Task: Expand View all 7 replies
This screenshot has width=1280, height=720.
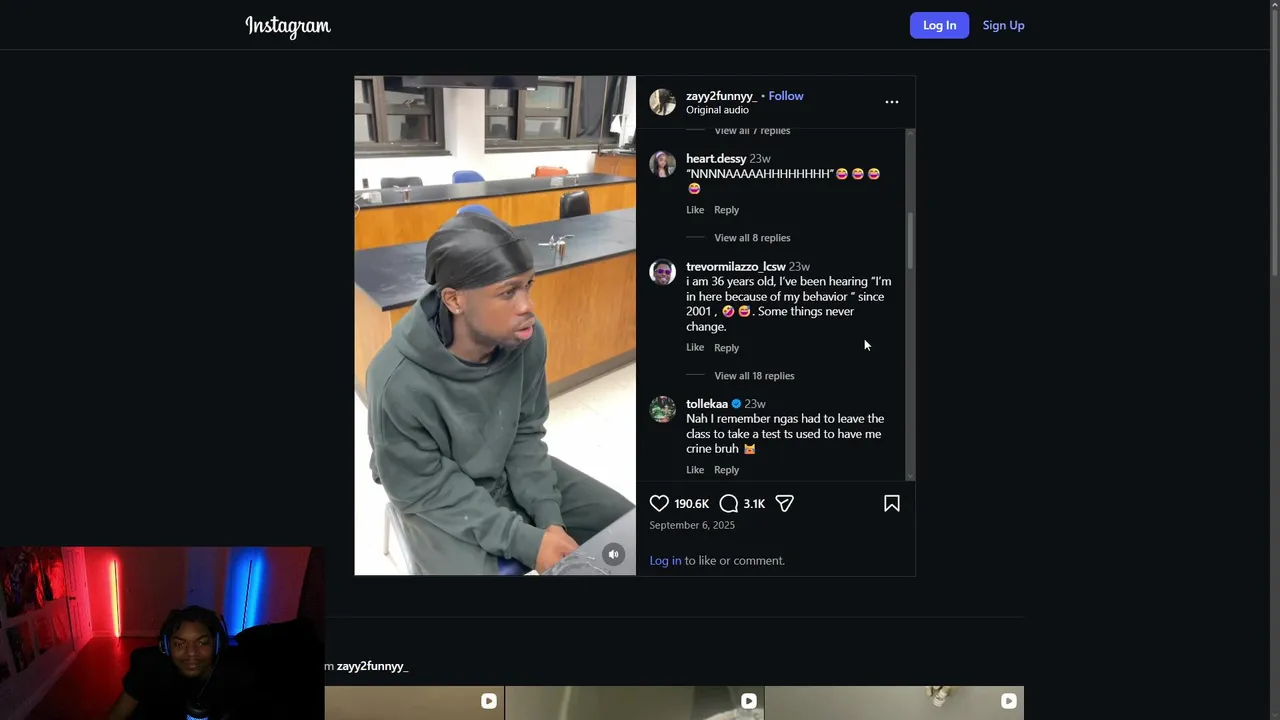Action: click(752, 131)
